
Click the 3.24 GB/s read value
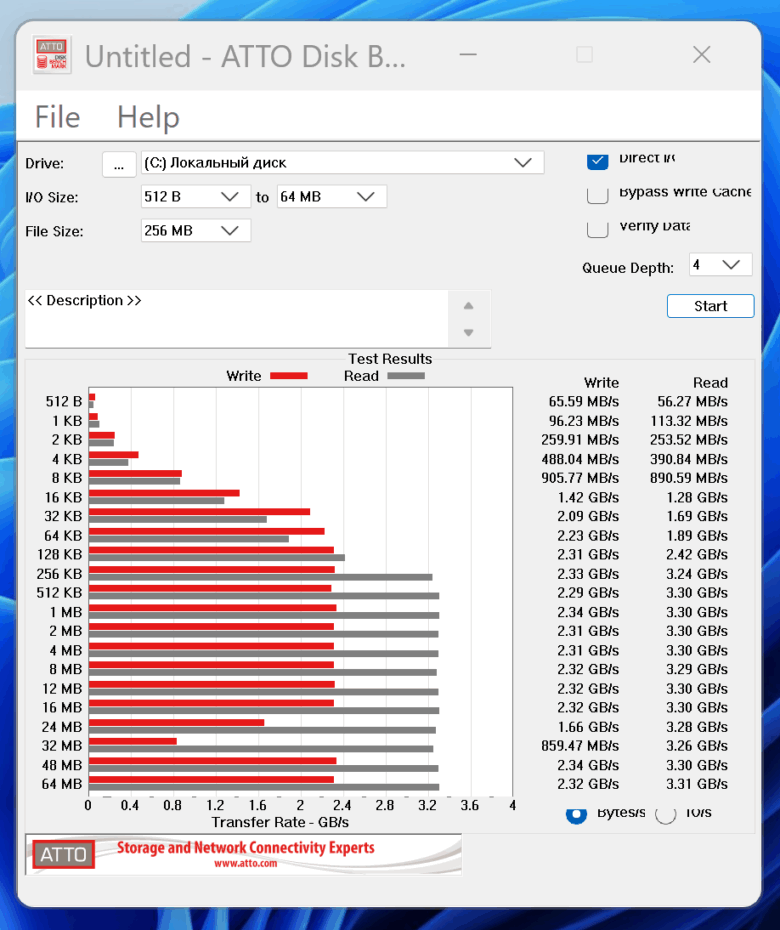(697, 574)
